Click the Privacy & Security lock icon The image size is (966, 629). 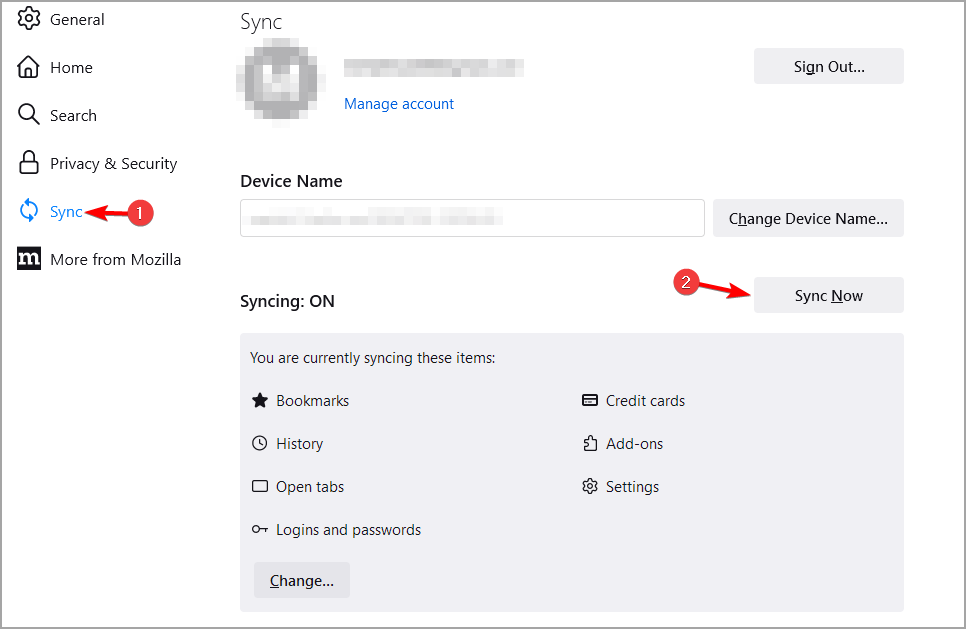(28, 163)
